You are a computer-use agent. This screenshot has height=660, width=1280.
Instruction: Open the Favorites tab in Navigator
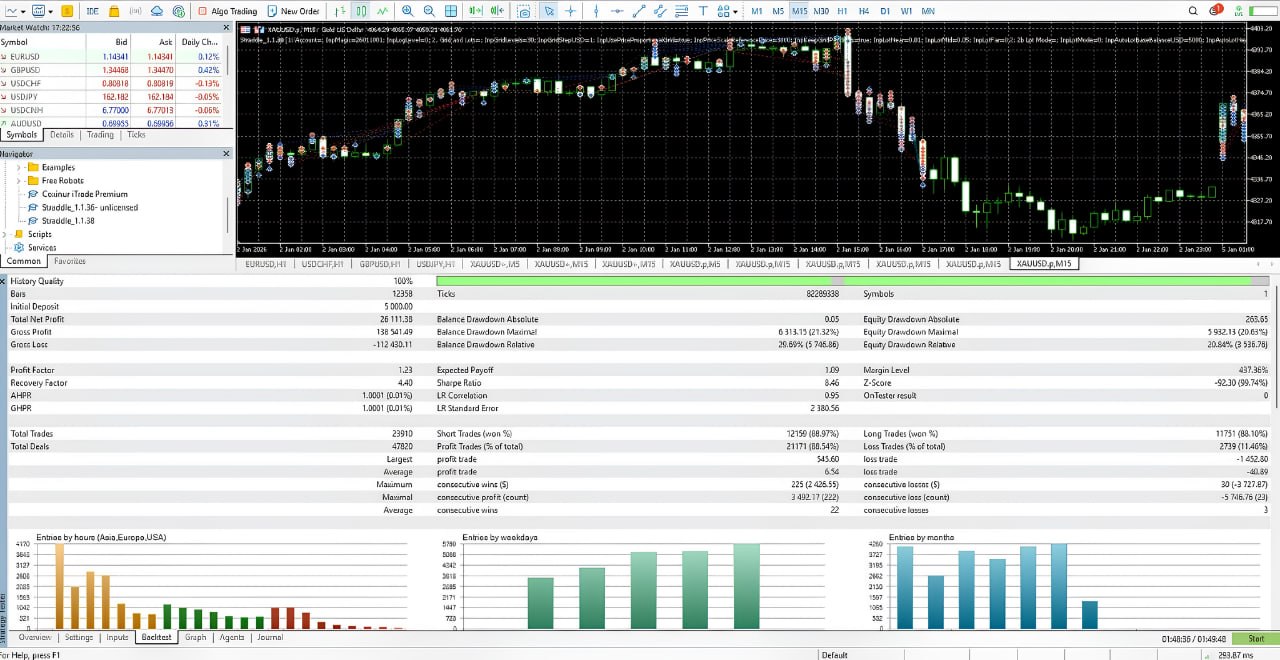point(70,261)
